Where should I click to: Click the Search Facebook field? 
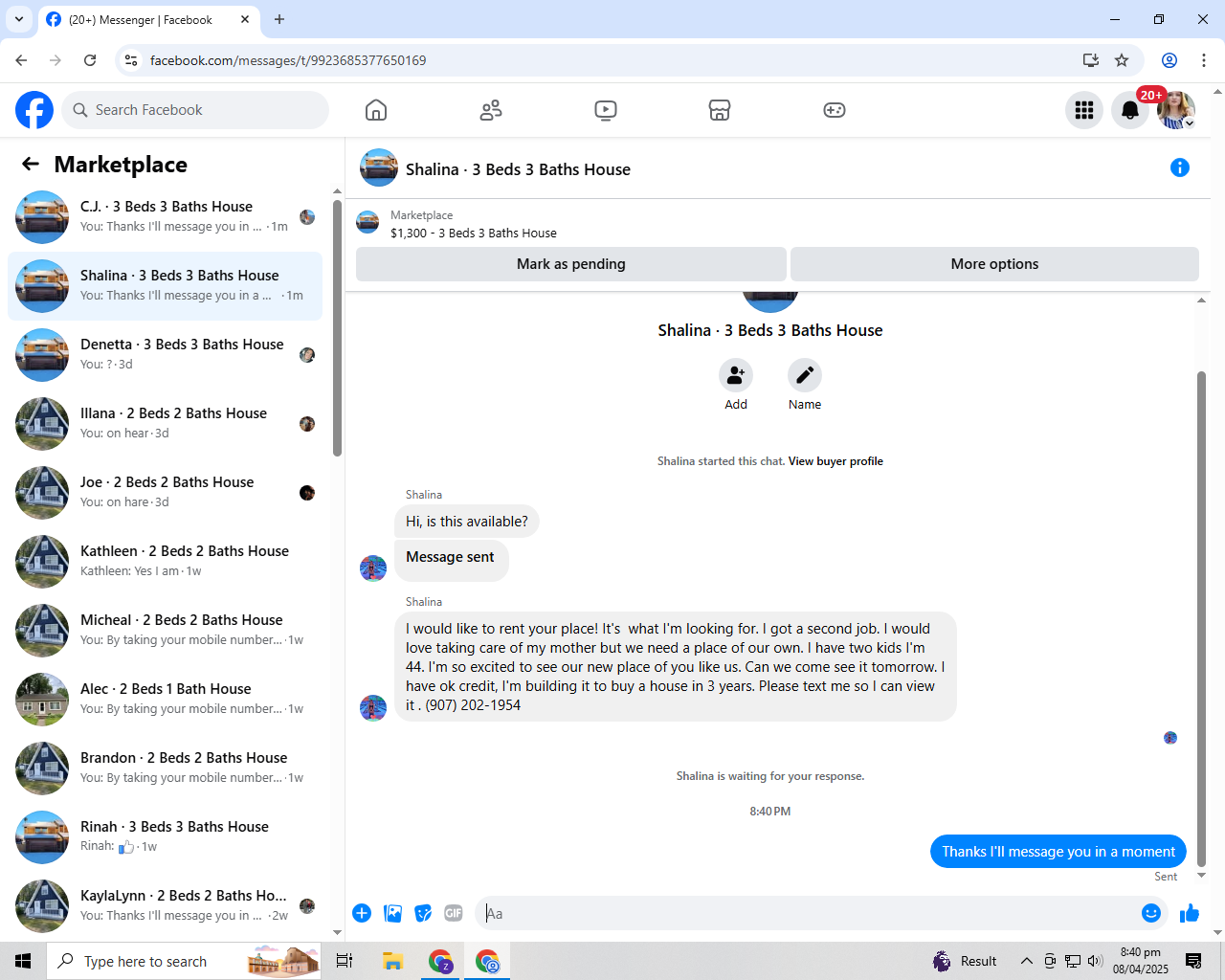pyautogui.click(x=195, y=110)
